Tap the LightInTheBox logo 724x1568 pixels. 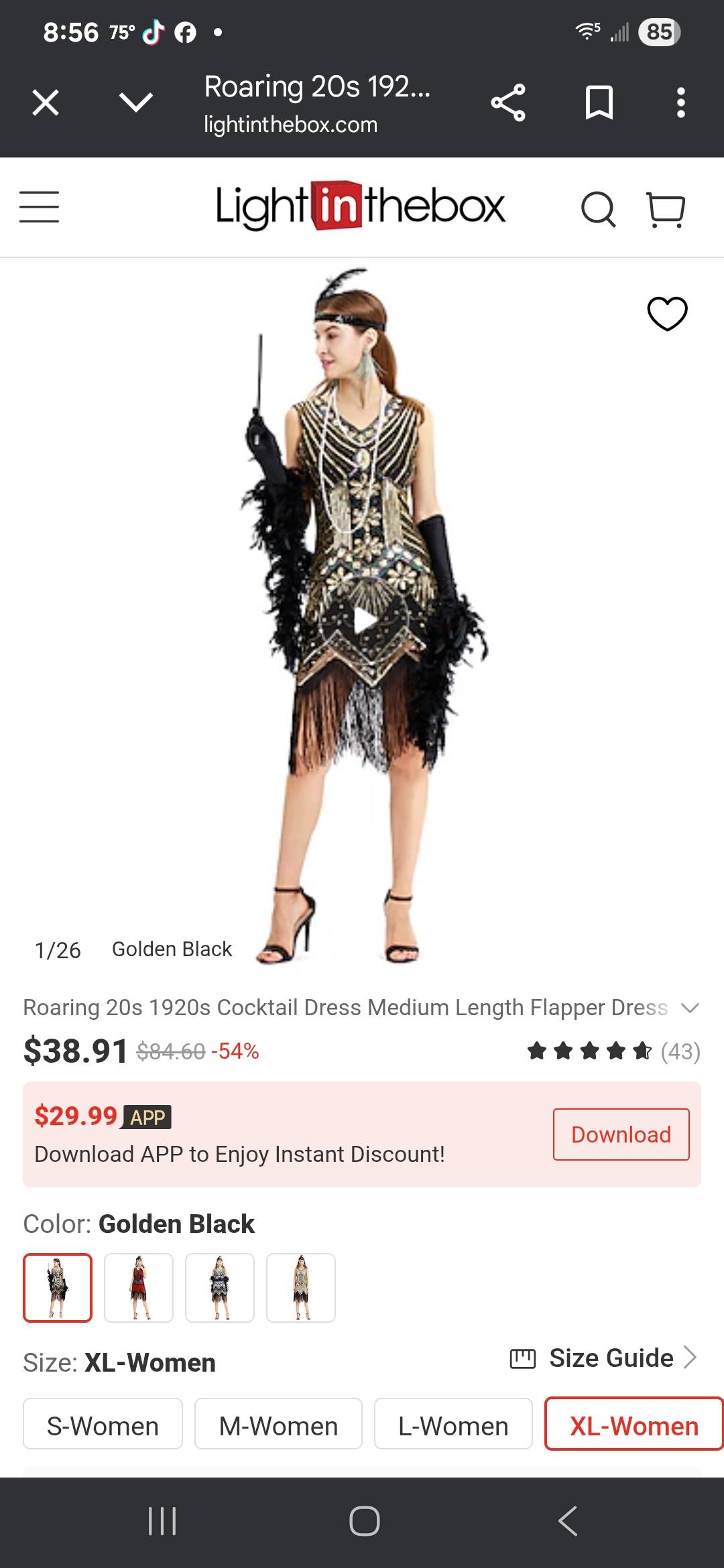[360, 206]
